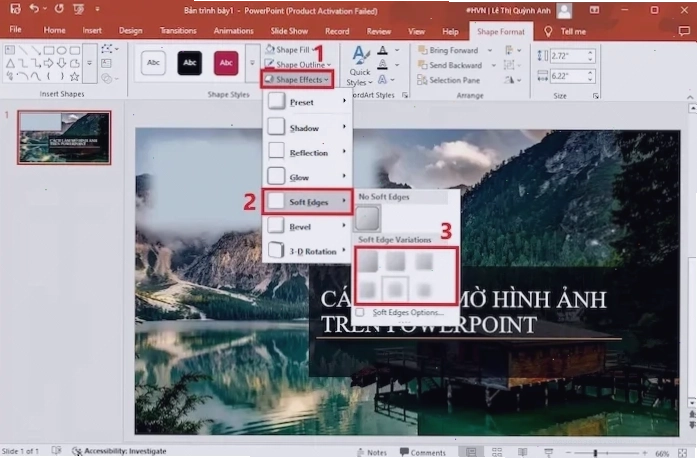The image size is (697, 458).
Task: Apply the white outlined Abc style
Action: click(x=153, y=63)
